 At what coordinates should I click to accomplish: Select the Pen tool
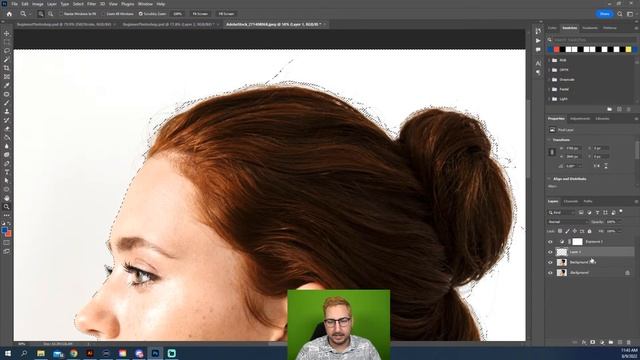point(7,163)
